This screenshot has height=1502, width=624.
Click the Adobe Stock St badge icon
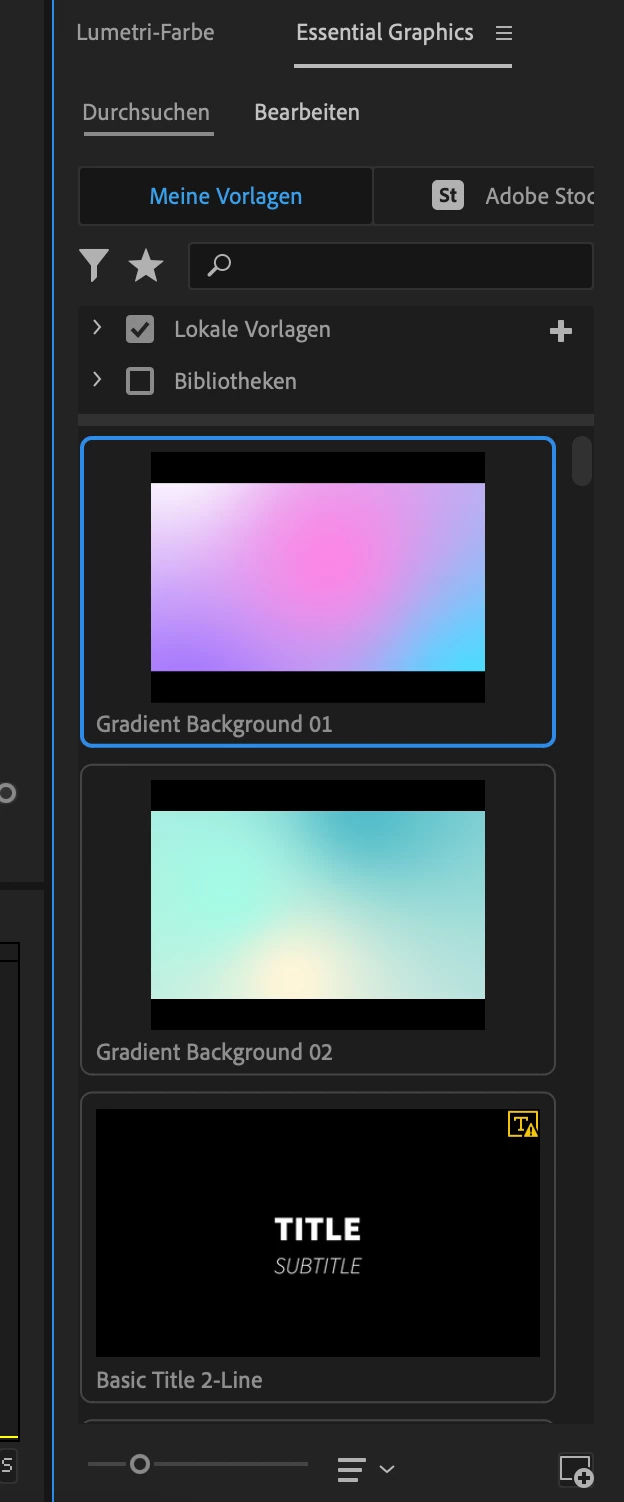pos(448,195)
